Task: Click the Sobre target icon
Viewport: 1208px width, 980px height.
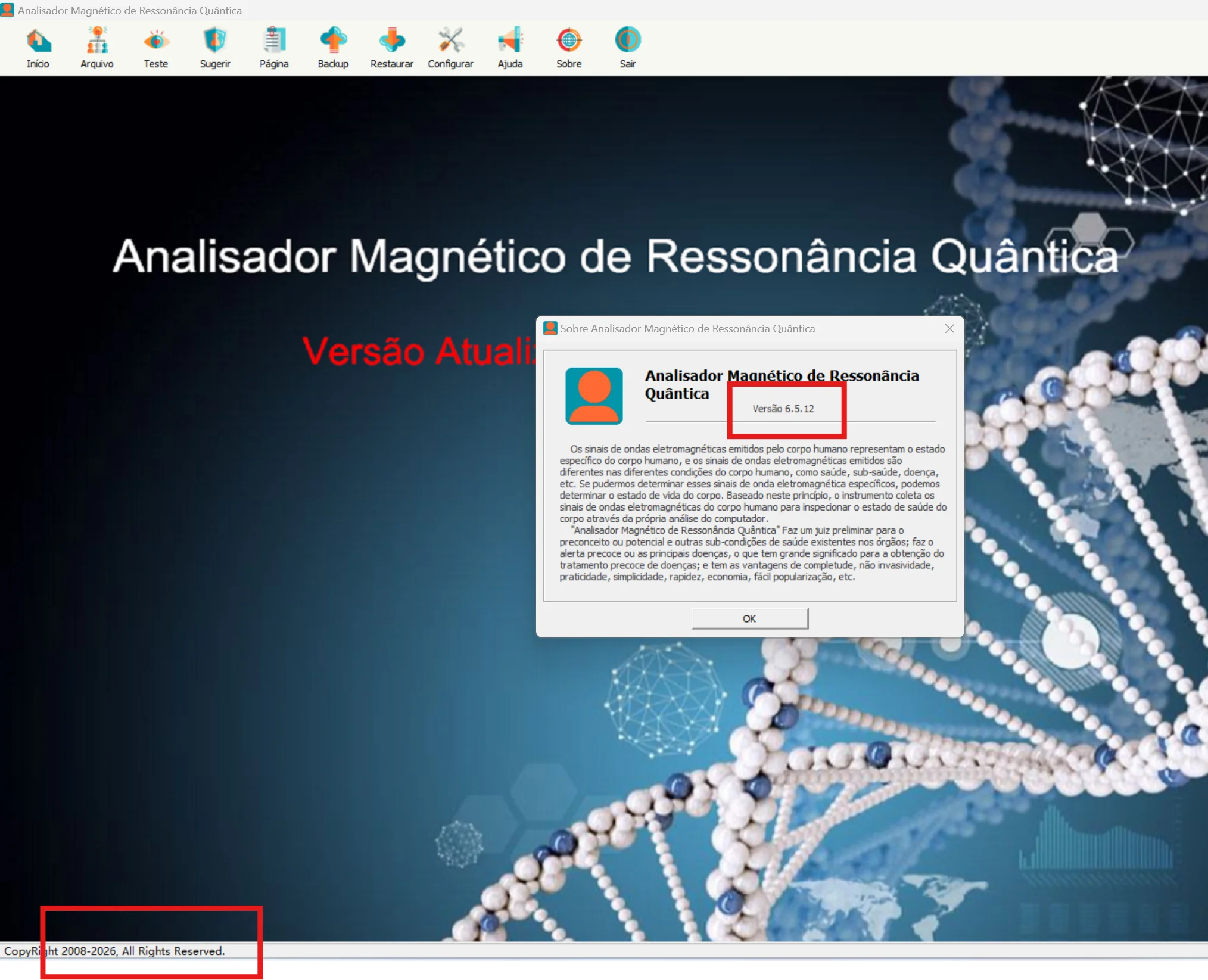Action: pyautogui.click(x=569, y=41)
